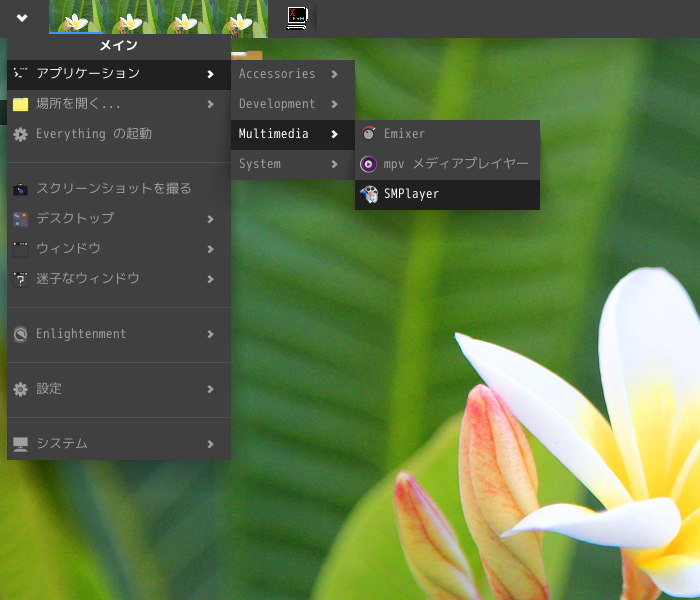Expand the Development category arrow

(x=334, y=104)
